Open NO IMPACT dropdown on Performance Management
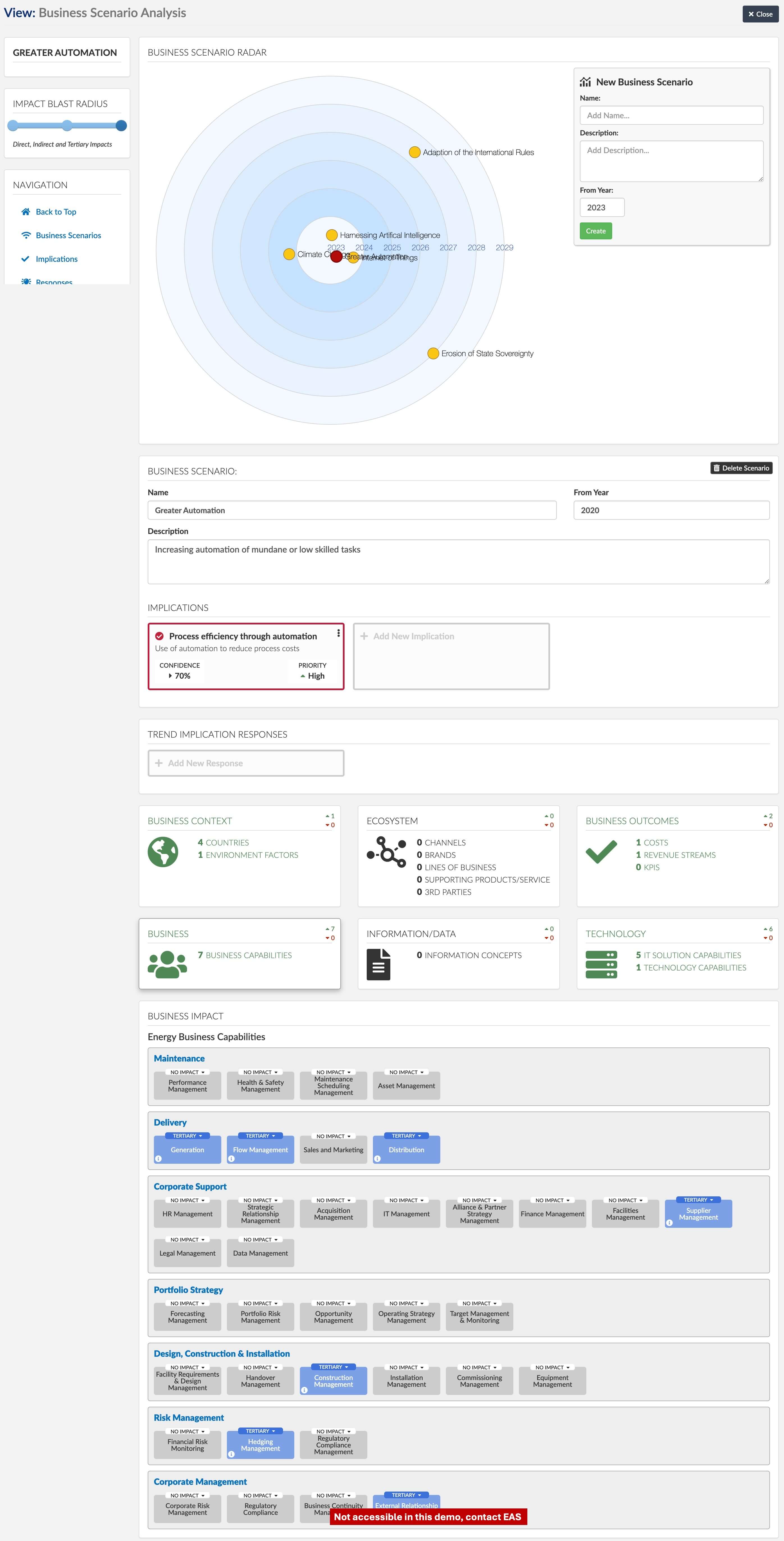784x1541 pixels. 188,1072
